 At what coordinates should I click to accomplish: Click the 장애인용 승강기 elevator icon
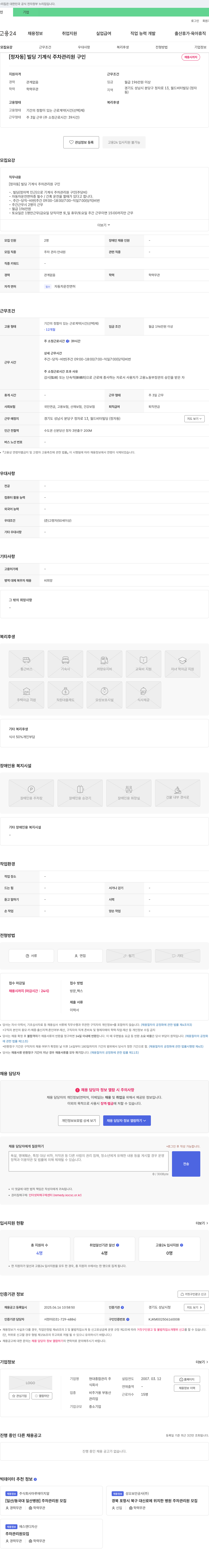[80, 793]
